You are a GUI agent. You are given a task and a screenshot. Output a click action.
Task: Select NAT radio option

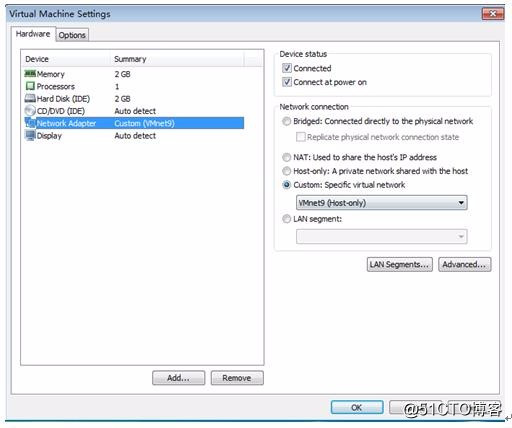tap(286, 157)
